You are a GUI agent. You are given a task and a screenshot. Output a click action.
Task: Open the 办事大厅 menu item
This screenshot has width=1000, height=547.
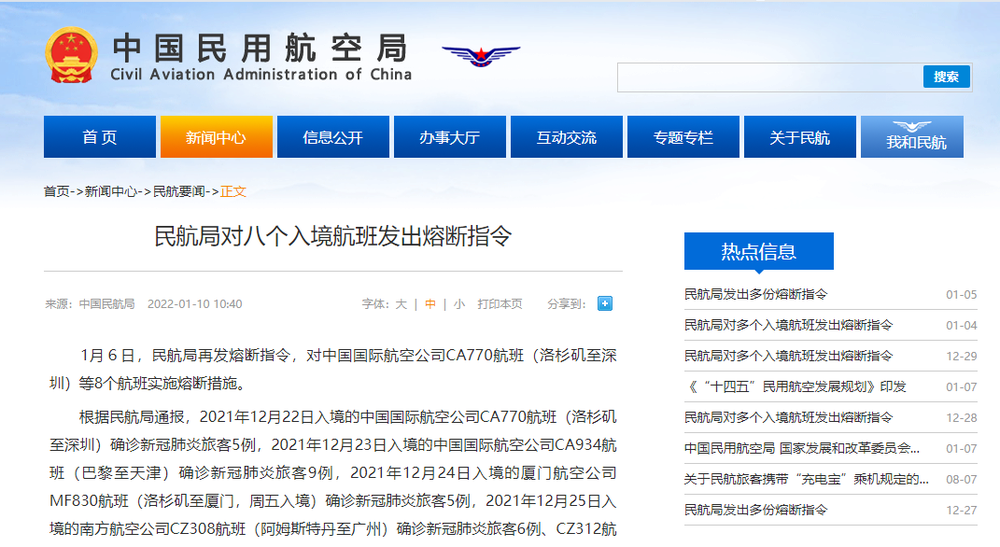(x=449, y=138)
